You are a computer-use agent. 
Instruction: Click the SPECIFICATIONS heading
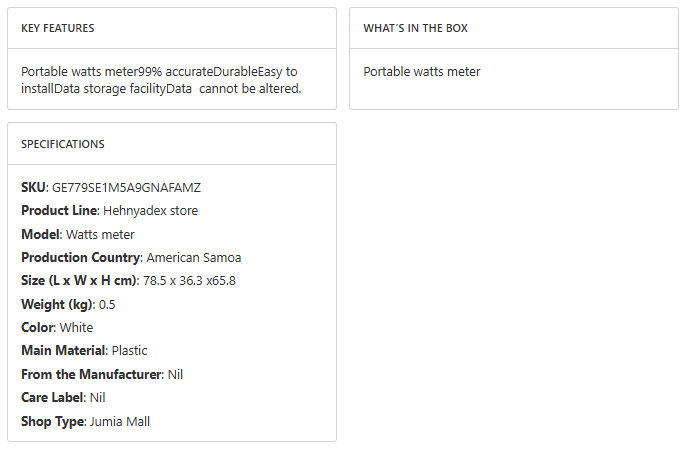pos(63,144)
